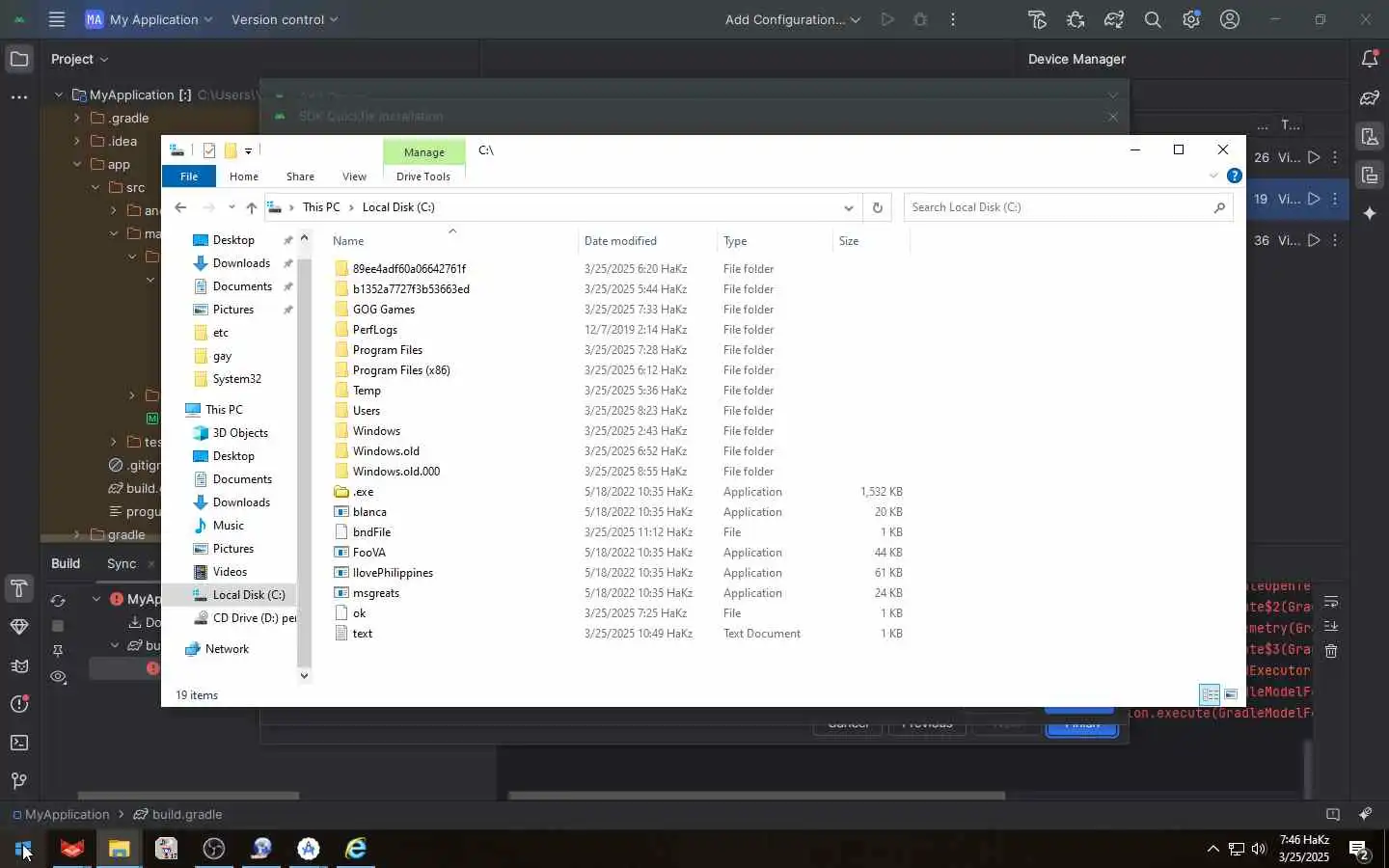The image size is (1389, 868).
Task: Open the View ribbon tab
Action: pyautogui.click(x=354, y=176)
